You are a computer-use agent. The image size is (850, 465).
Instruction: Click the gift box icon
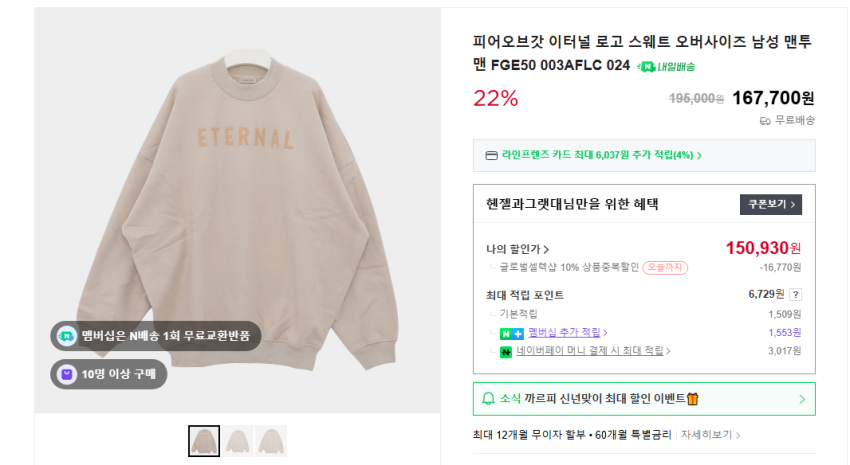click(693, 398)
